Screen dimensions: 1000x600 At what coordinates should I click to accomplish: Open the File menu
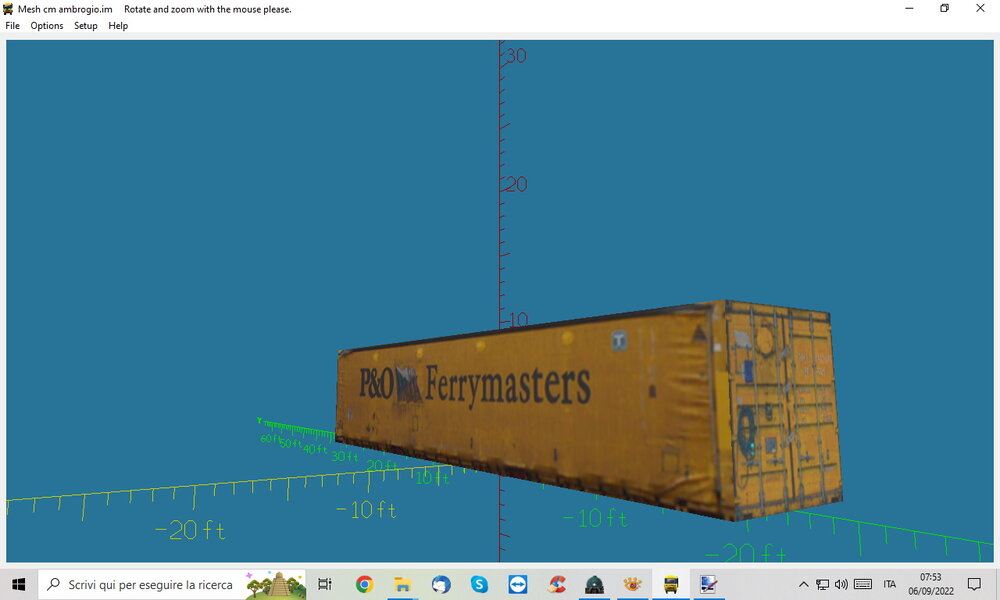pos(12,26)
